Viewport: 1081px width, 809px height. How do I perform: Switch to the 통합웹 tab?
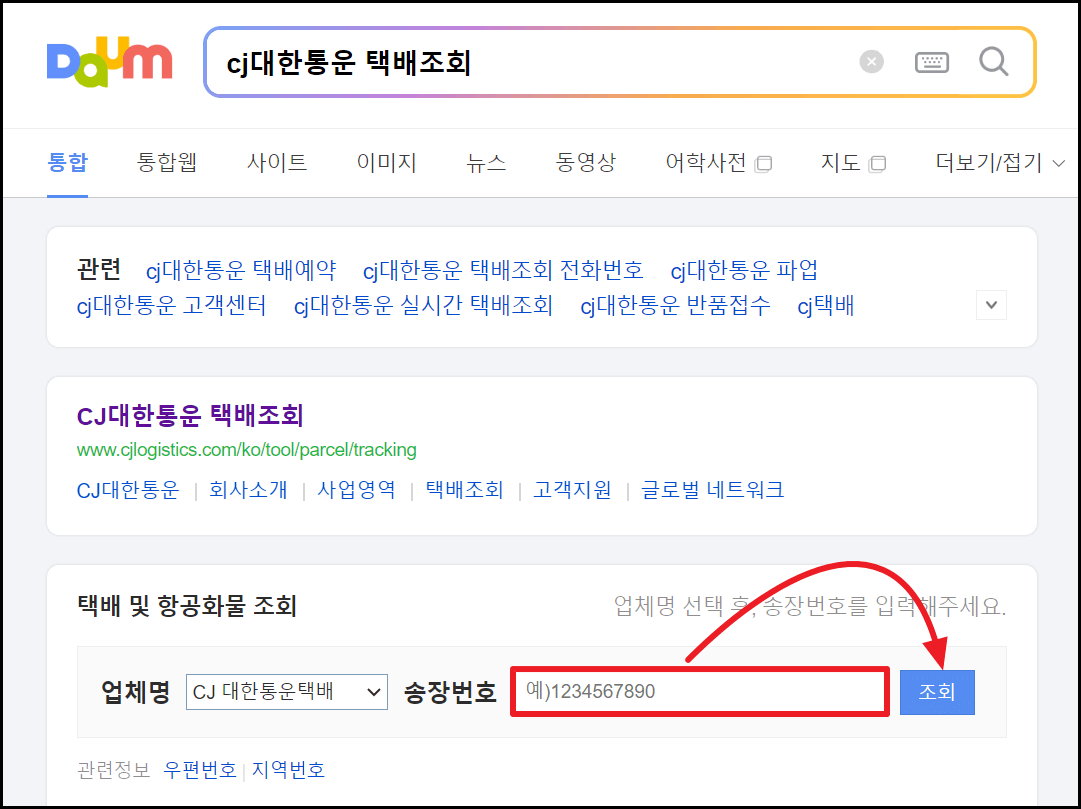click(167, 163)
